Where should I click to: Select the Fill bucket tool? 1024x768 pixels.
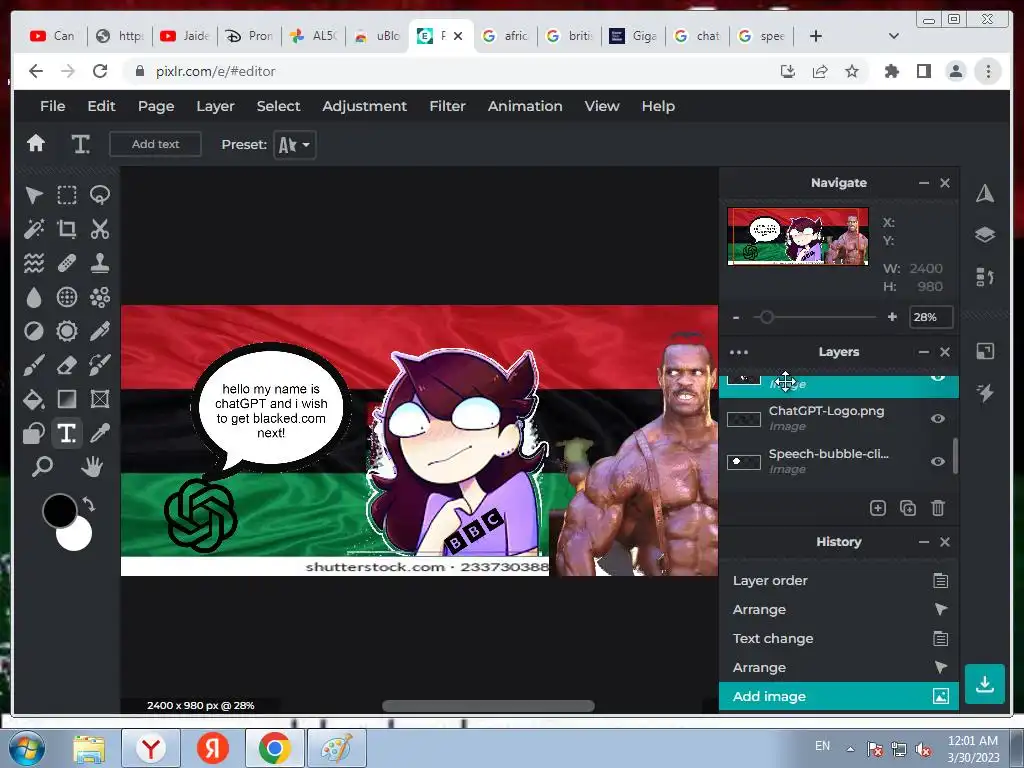pos(34,399)
